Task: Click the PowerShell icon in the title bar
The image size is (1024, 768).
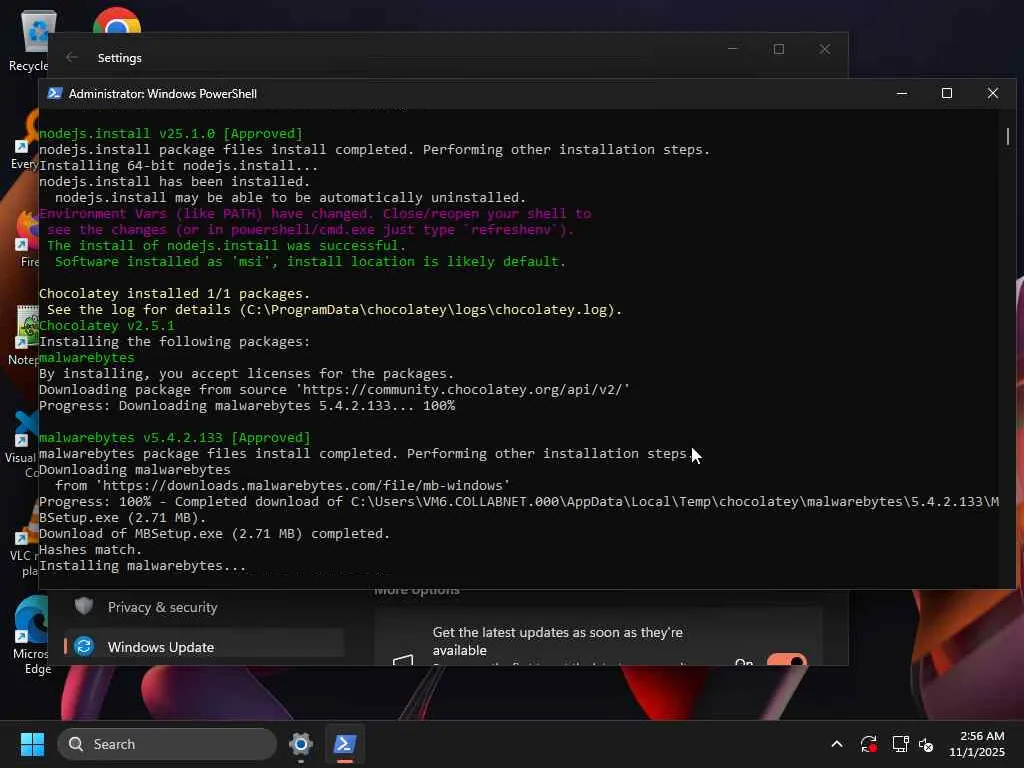Action: click(x=55, y=93)
